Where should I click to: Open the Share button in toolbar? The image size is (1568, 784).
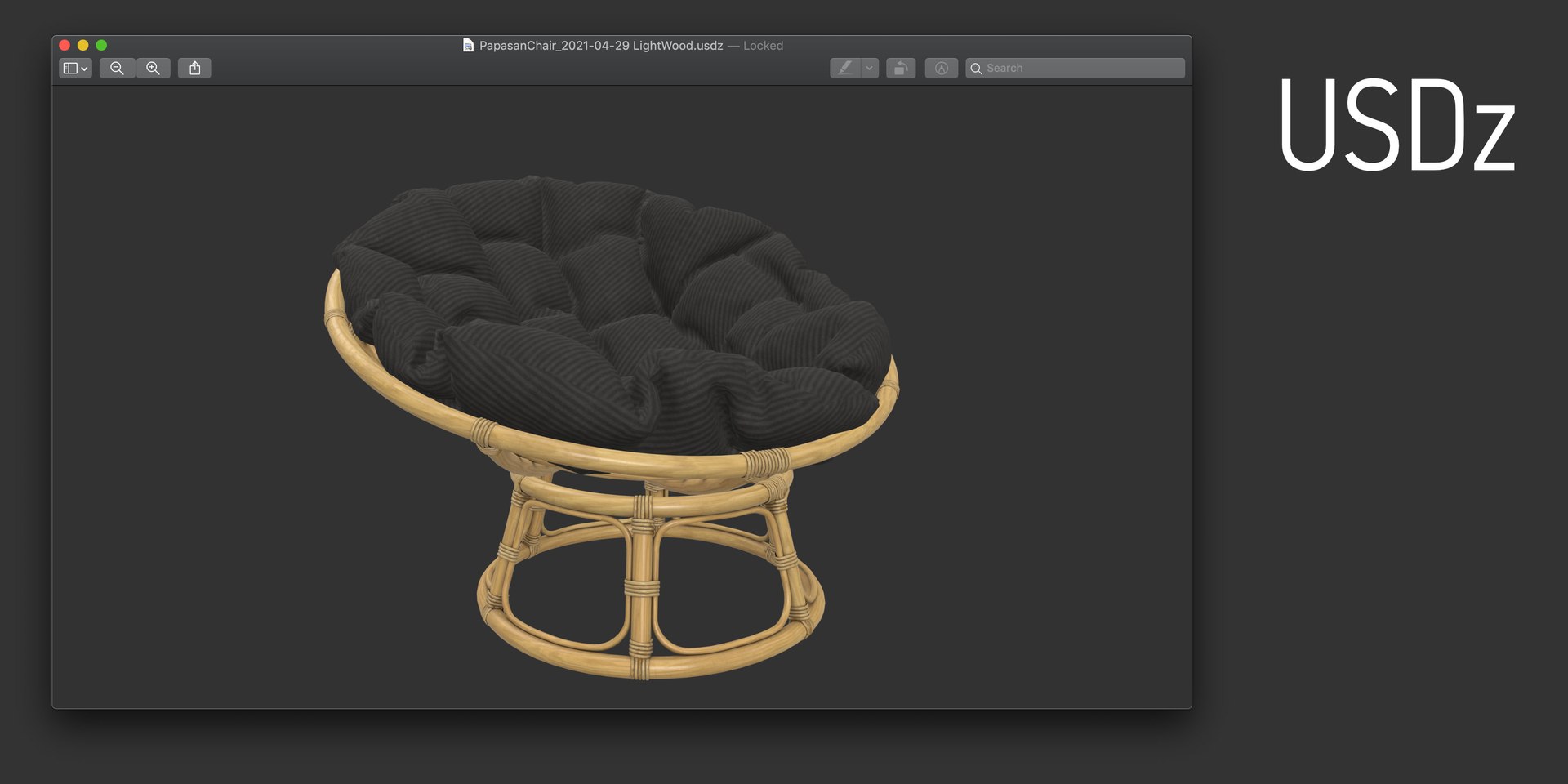194,69
